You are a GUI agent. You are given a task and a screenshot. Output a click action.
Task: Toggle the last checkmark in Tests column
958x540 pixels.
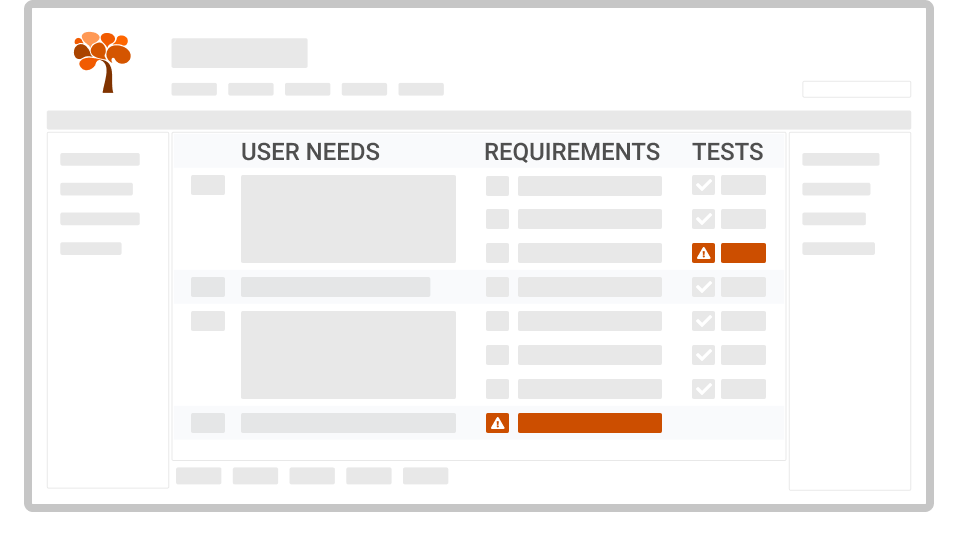coord(703,389)
